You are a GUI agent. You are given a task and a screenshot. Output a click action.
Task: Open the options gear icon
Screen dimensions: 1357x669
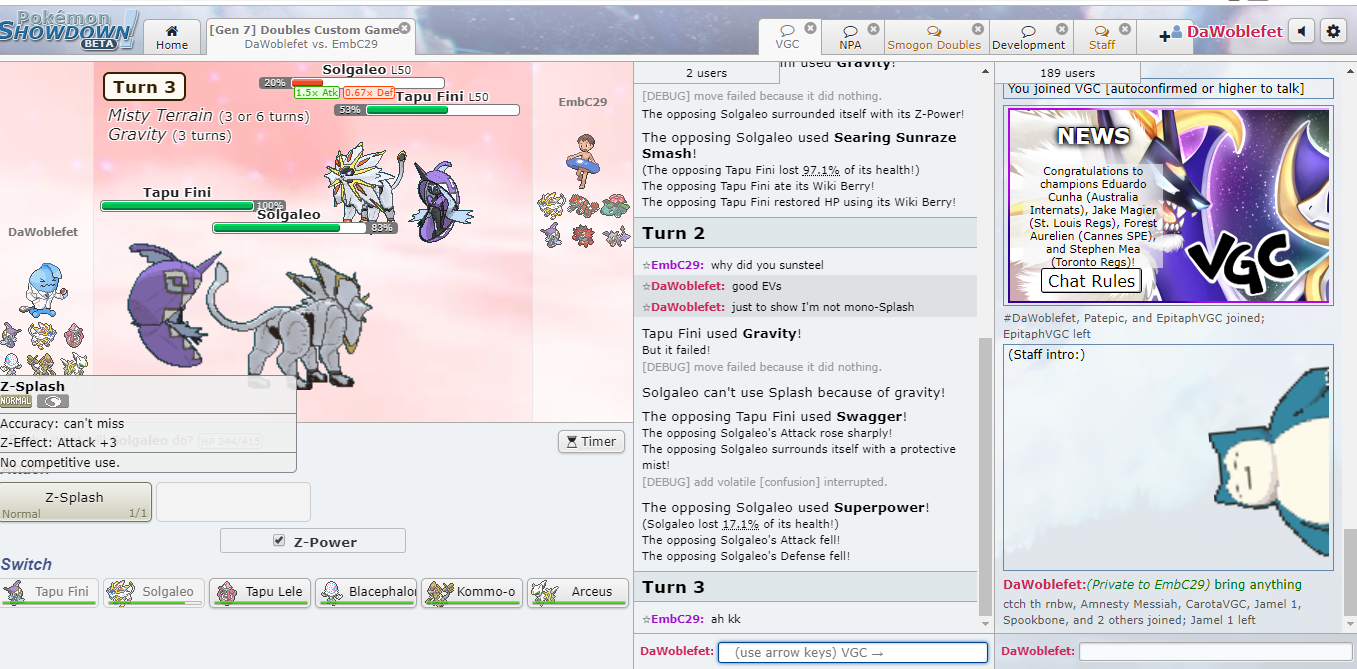click(x=1333, y=32)
